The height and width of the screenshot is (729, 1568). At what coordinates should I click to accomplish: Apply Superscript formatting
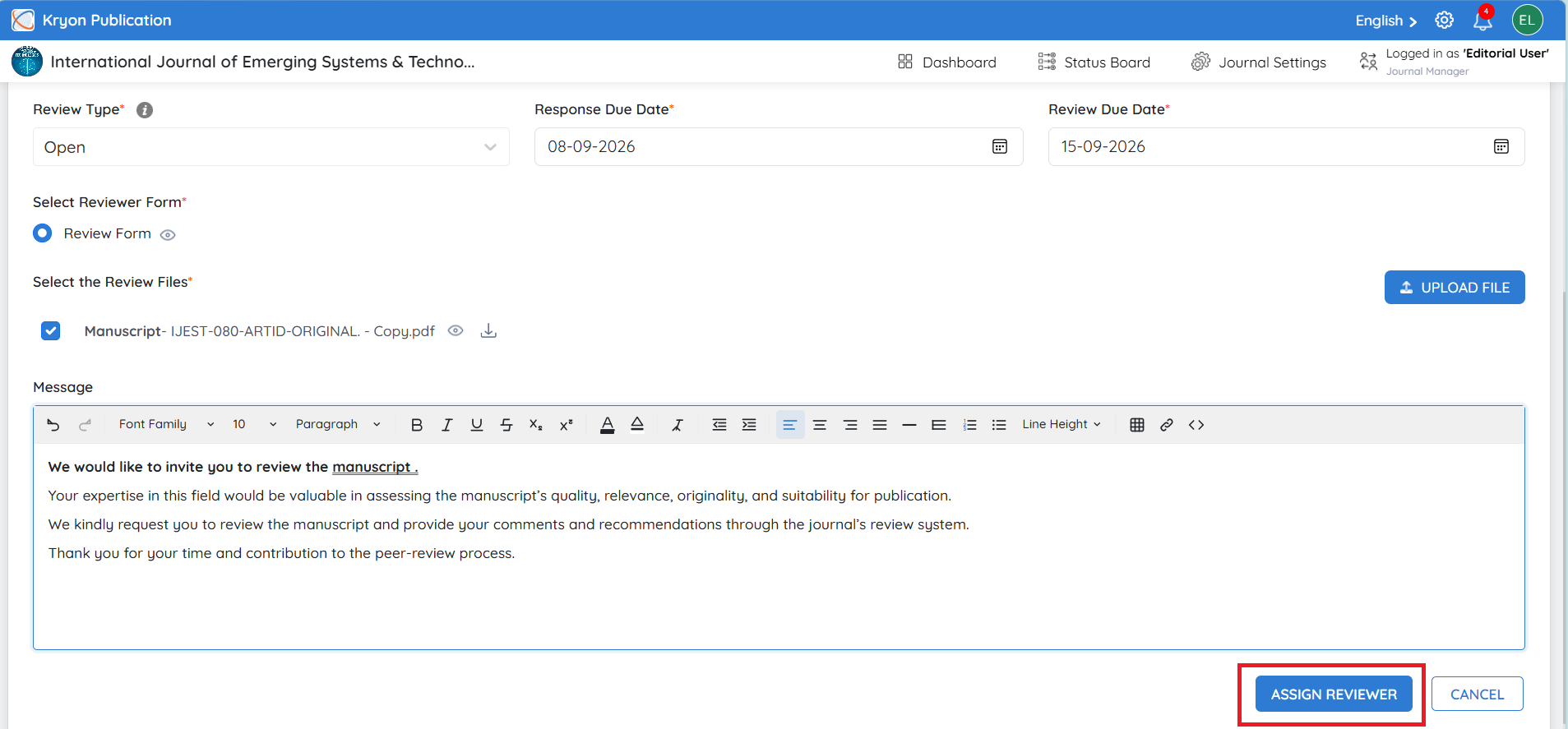[x=566, y=425]
